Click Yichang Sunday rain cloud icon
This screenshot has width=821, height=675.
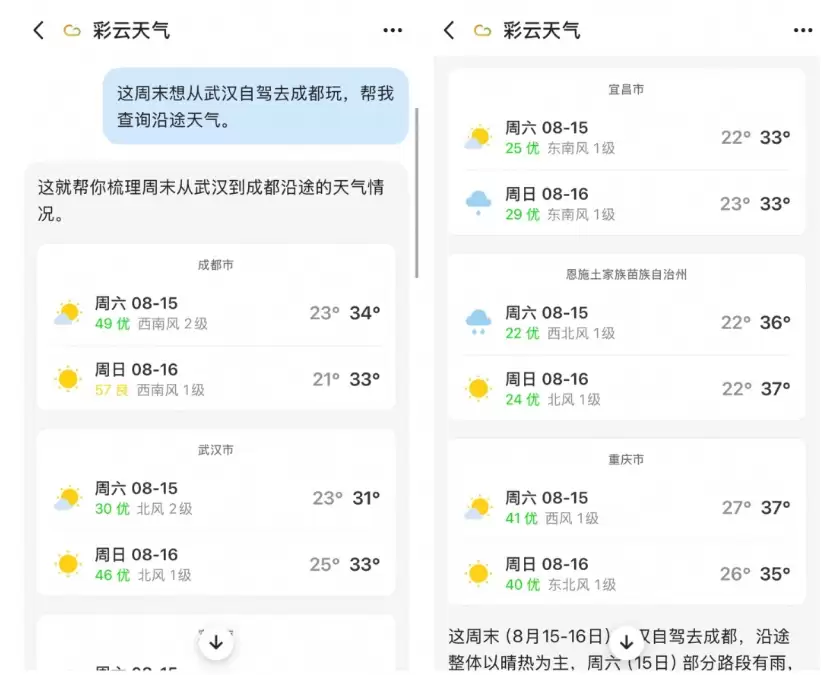(x=478, y=203)
